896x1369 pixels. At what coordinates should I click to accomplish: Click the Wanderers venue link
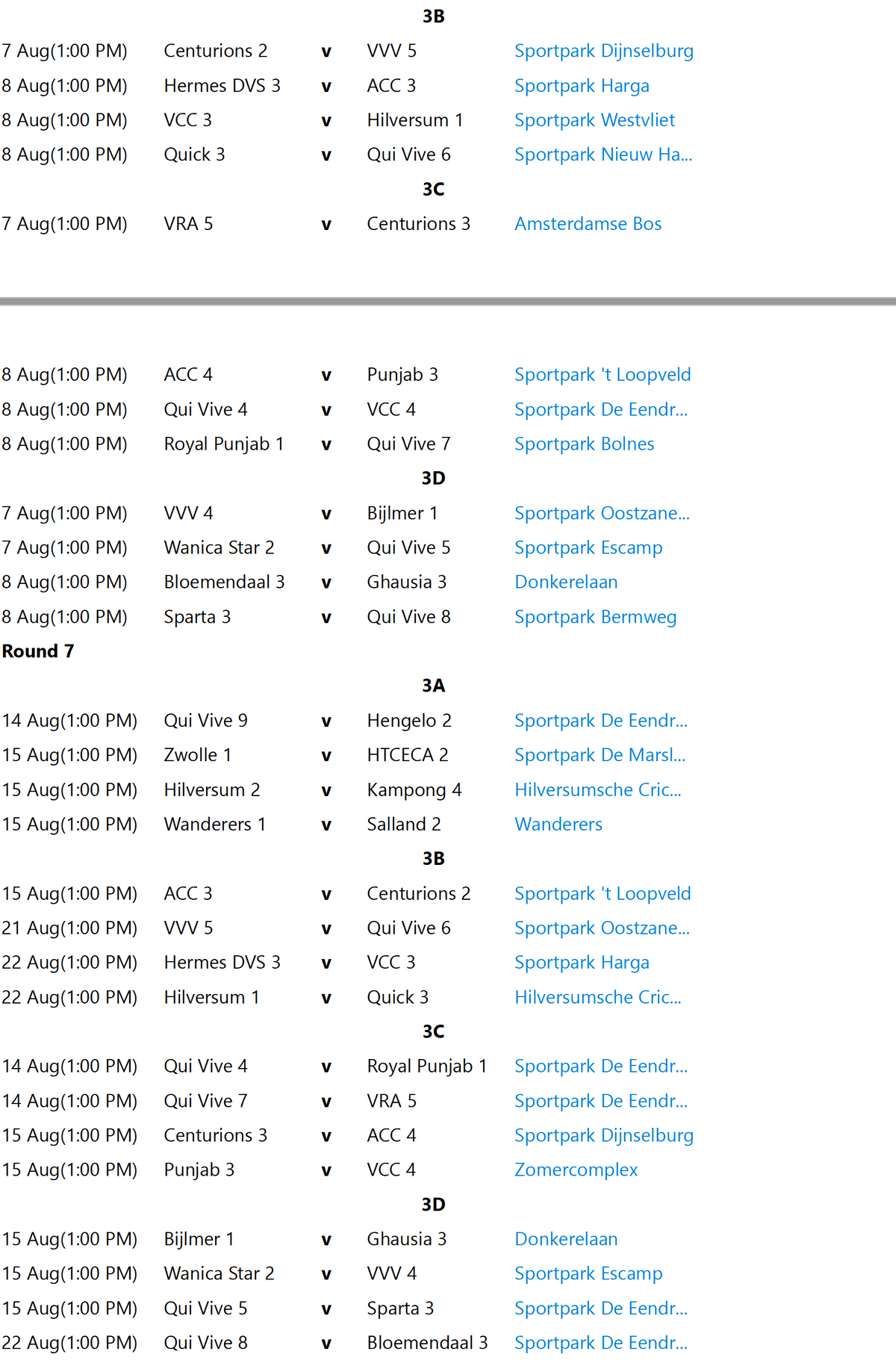[x=558, y=825]
